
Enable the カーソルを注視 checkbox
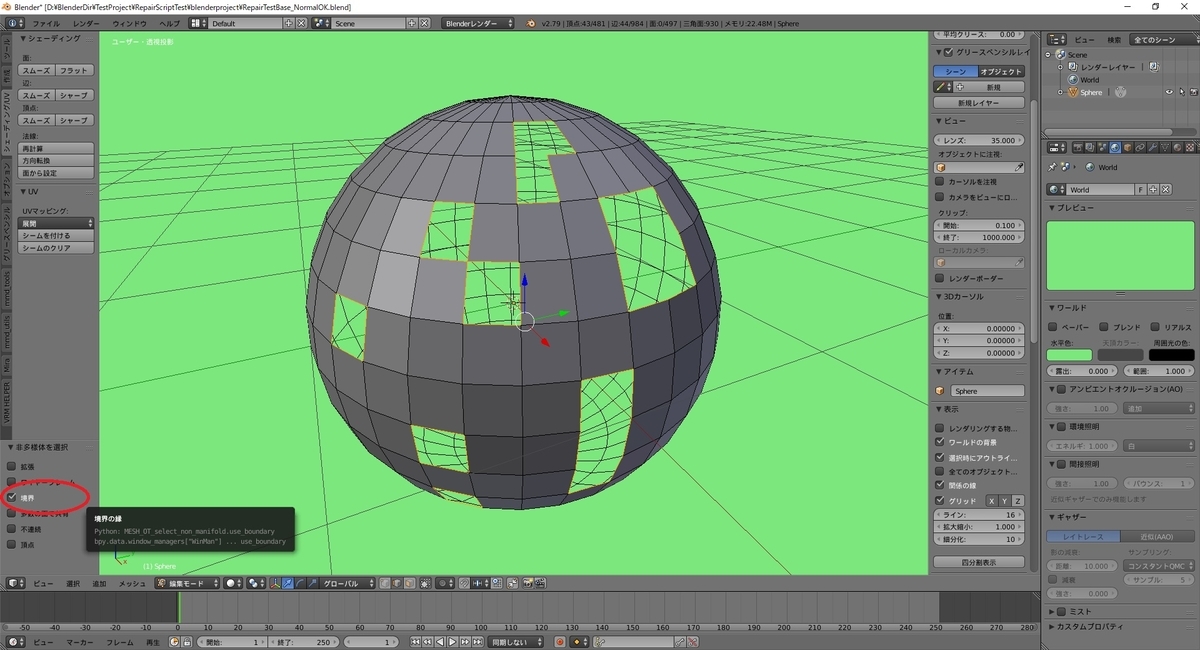point(939,182)
